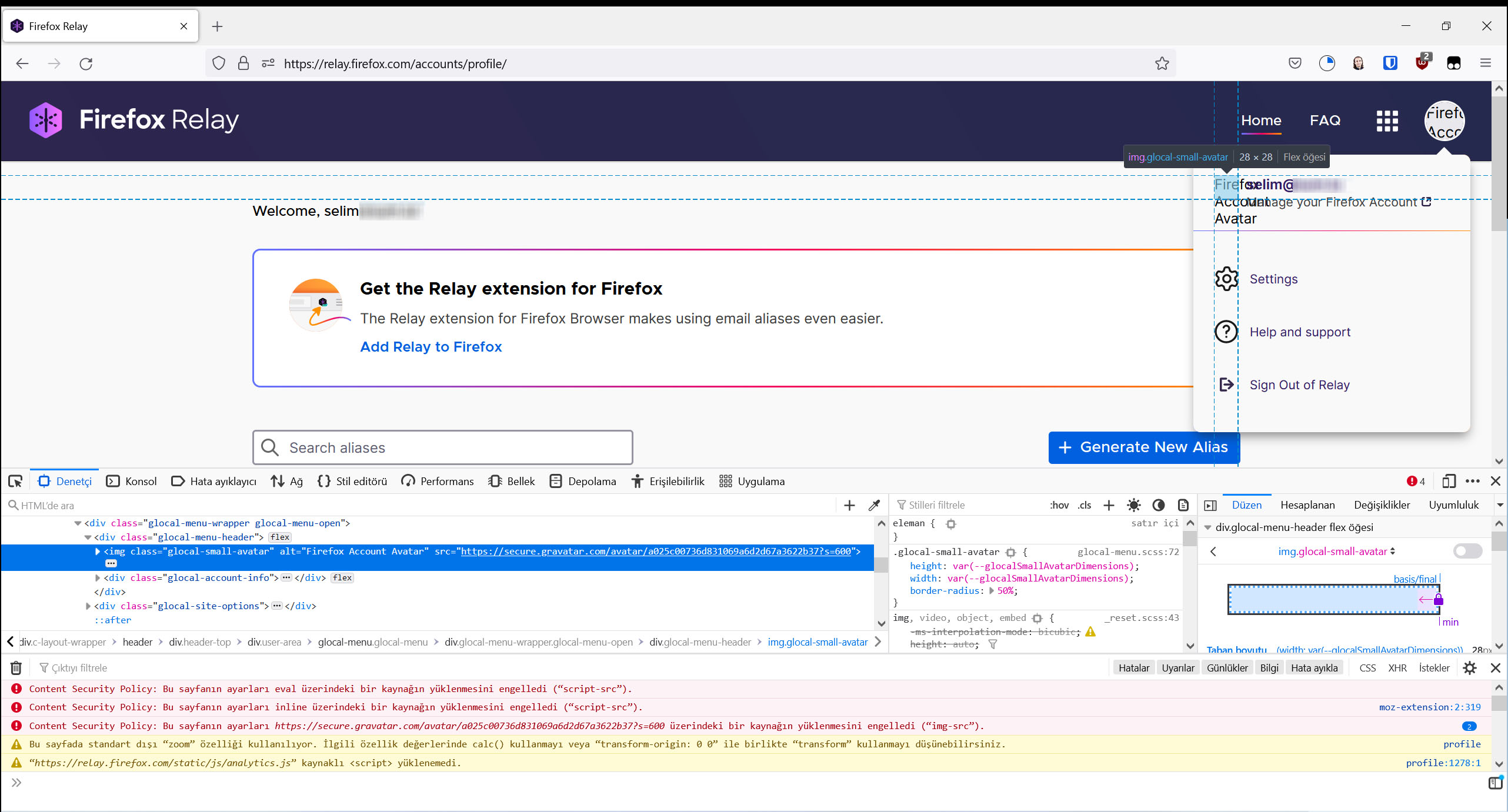Toggle responsive design mode in DevTools
The height and width of the screenshot is (812, 1508).
[x=1449, y=481]
